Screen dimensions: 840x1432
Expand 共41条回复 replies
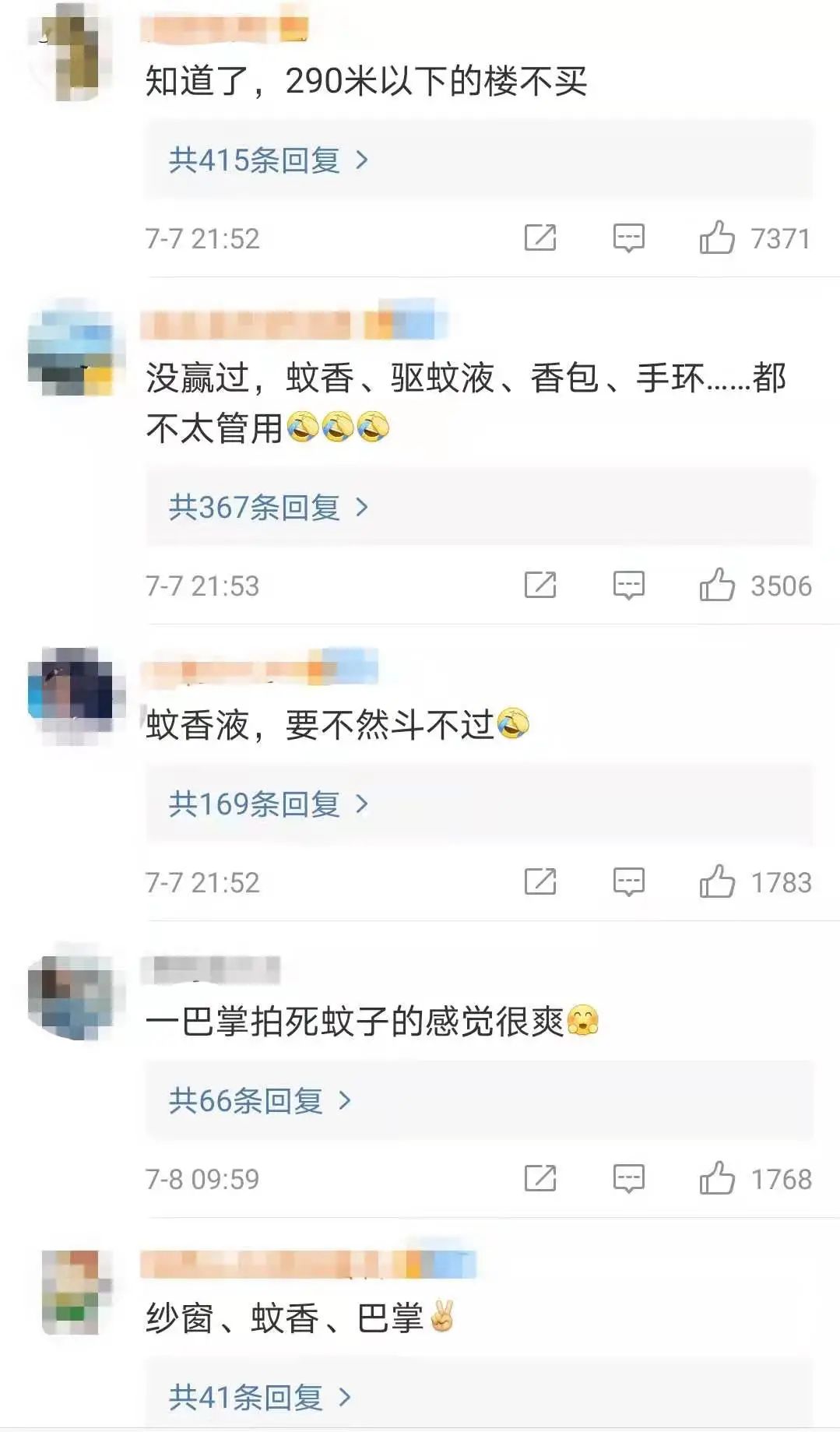tap(260, 1398)
